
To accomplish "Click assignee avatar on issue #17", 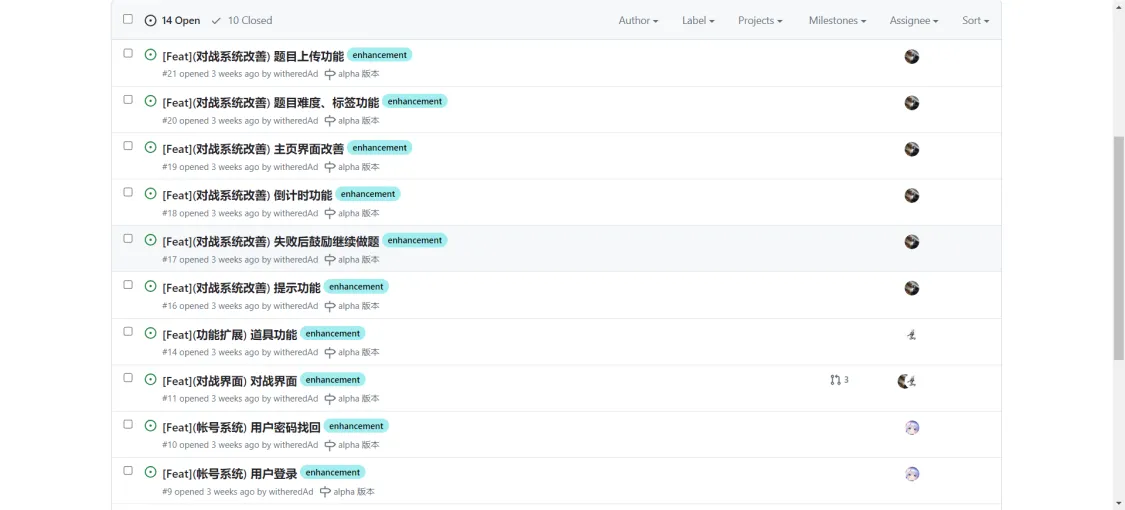I will (x=912, y=242).
